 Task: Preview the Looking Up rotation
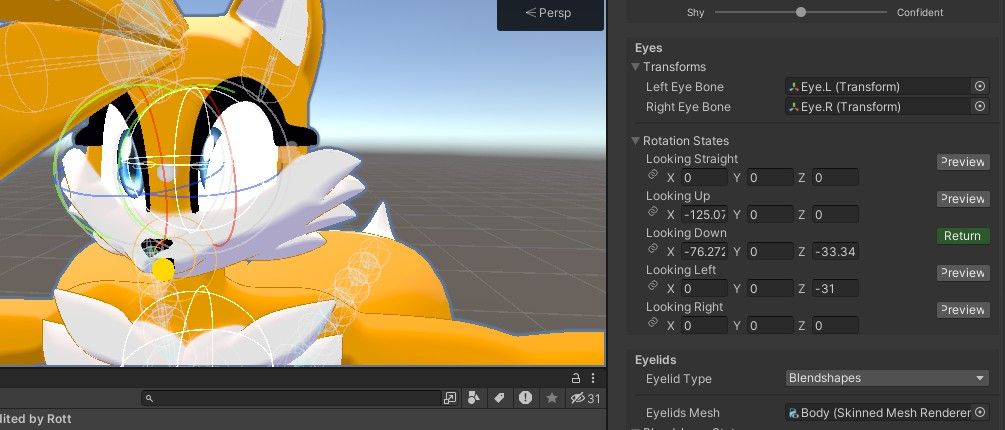963,199
